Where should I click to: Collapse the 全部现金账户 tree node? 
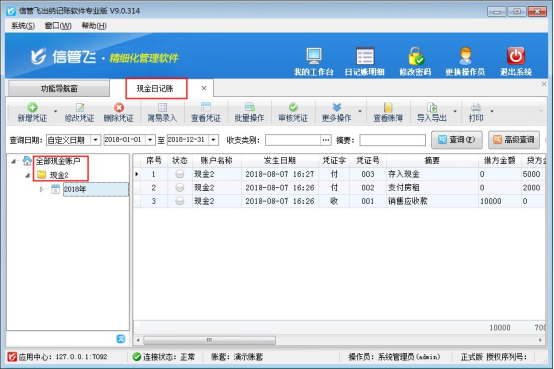point(13,161)
